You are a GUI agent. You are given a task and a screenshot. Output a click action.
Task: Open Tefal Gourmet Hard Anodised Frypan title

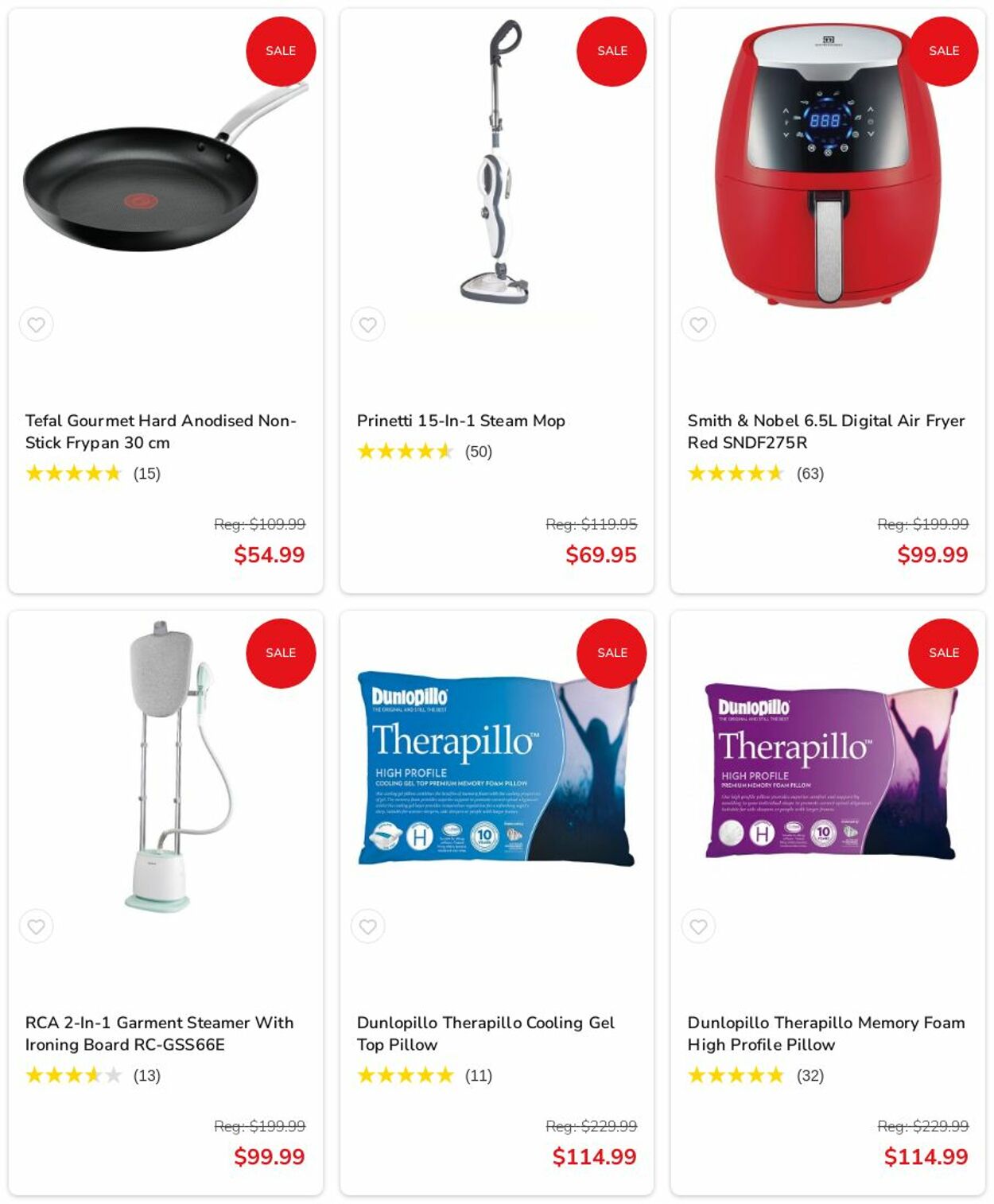[161, 431]
